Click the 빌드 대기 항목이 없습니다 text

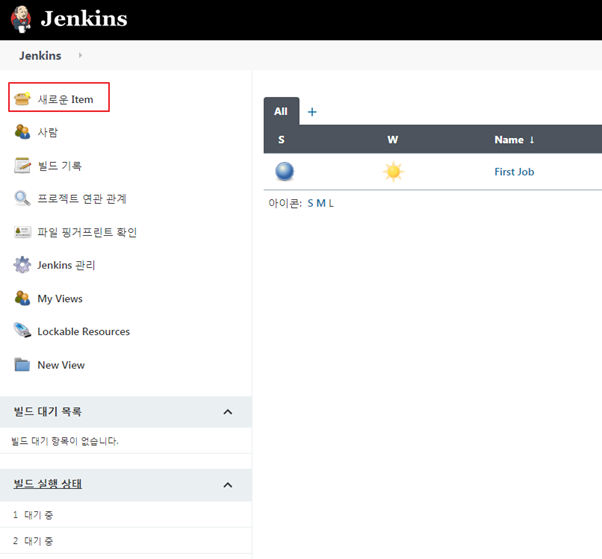[65, 441]
